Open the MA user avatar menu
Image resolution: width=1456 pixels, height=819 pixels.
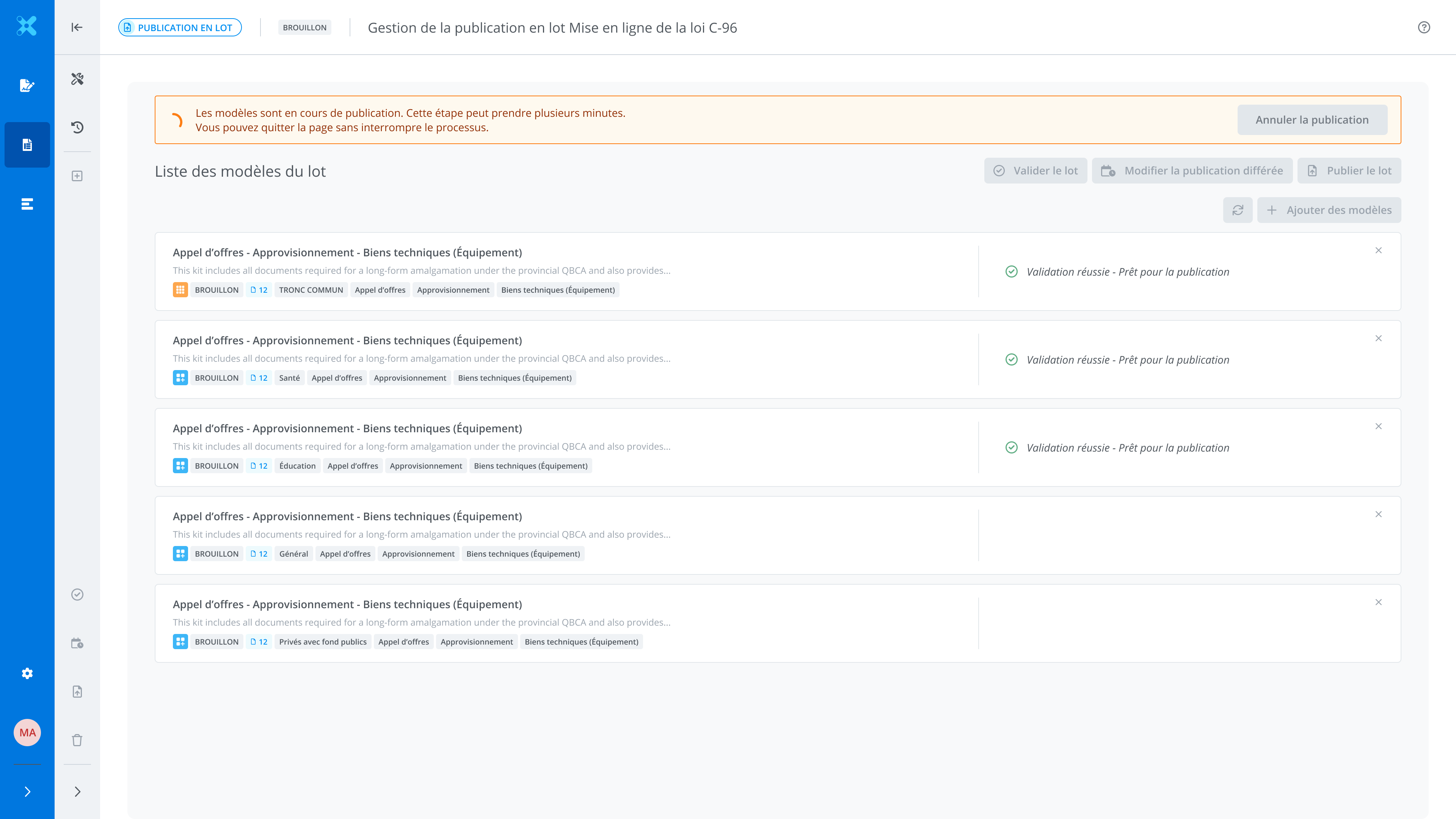[27, 733]
